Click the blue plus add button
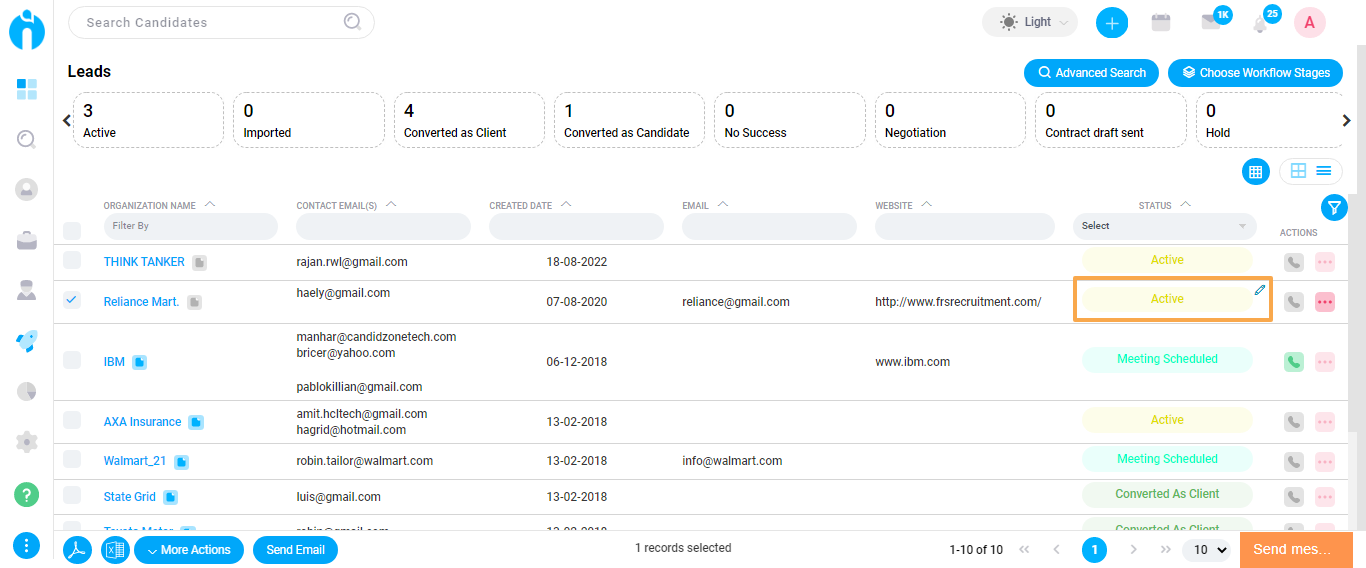The height and width of the screenshot is (568, 1366). [x=1112, y=22]
